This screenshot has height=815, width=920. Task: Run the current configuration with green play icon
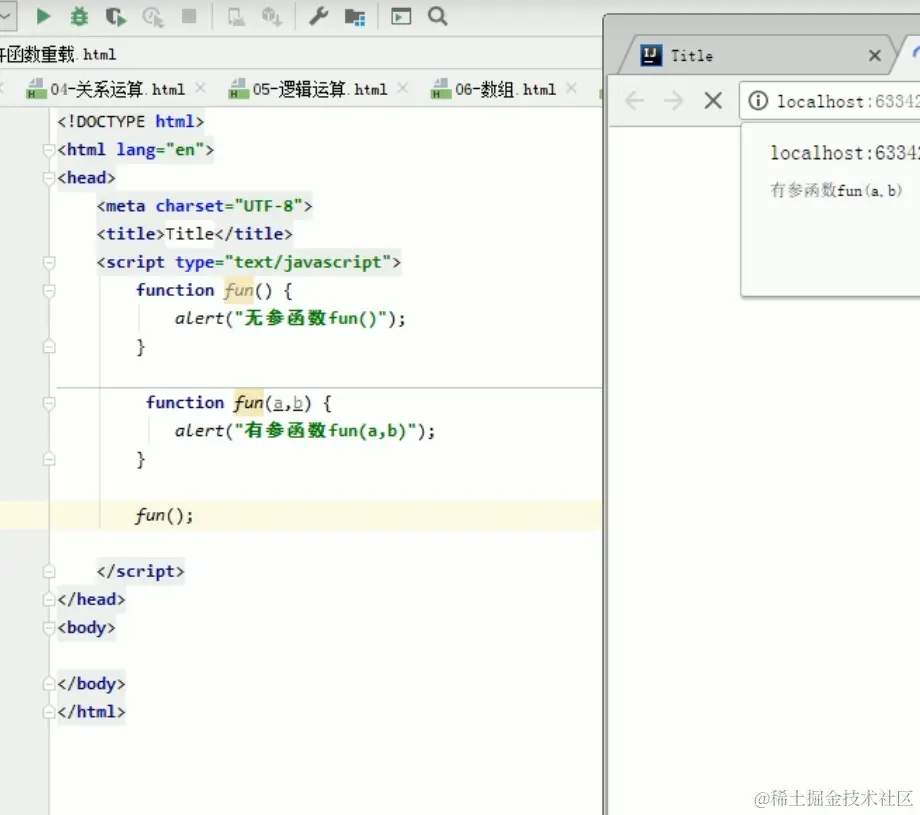click(x=43, y=16)
